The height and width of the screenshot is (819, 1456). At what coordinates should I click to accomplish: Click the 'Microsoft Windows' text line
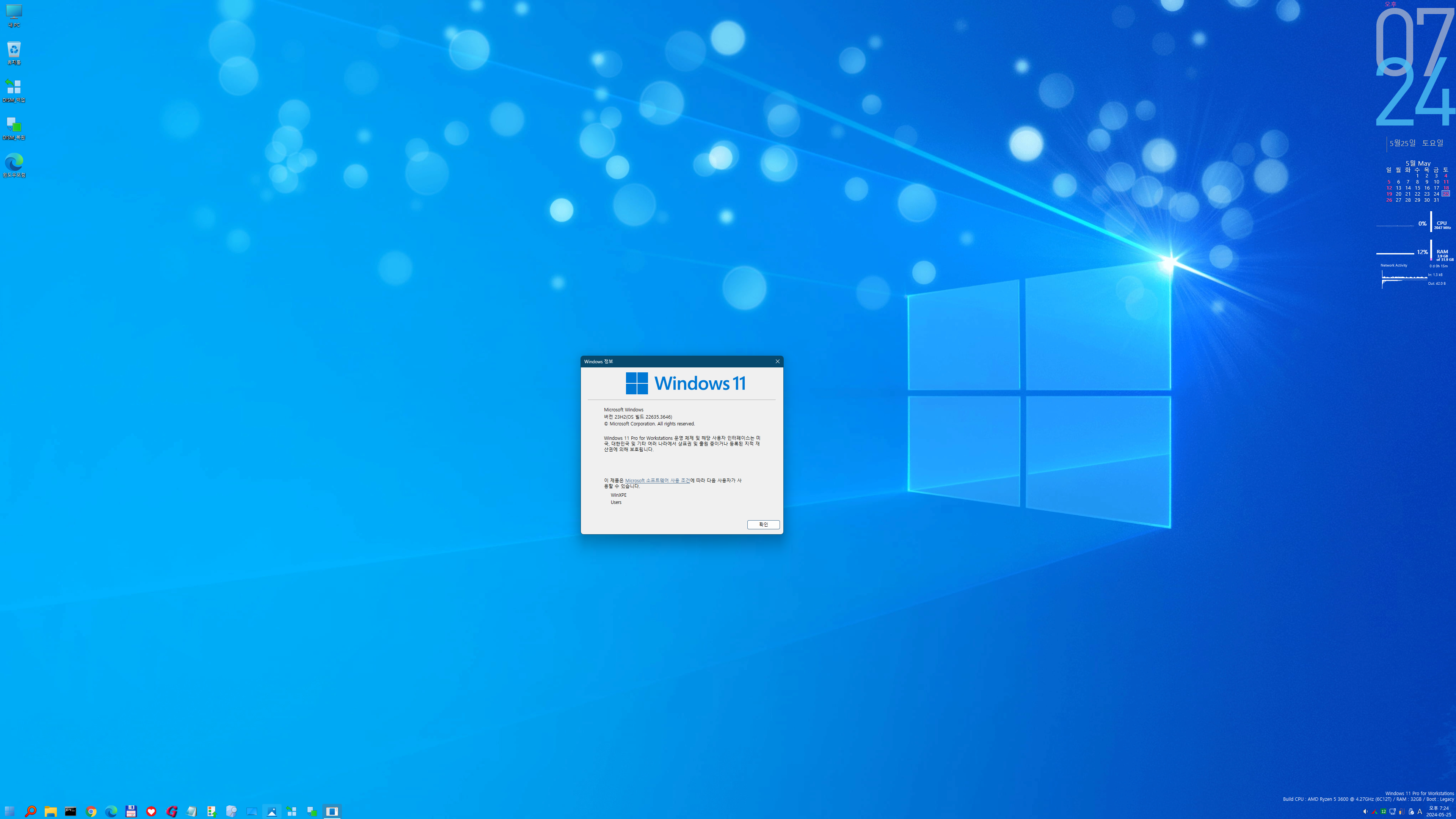(x=623, y=410)
